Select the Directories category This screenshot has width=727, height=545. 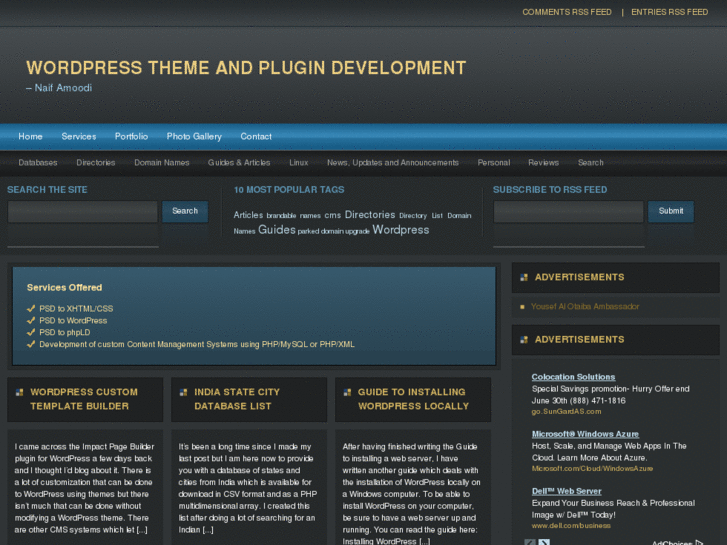(96, 162)
